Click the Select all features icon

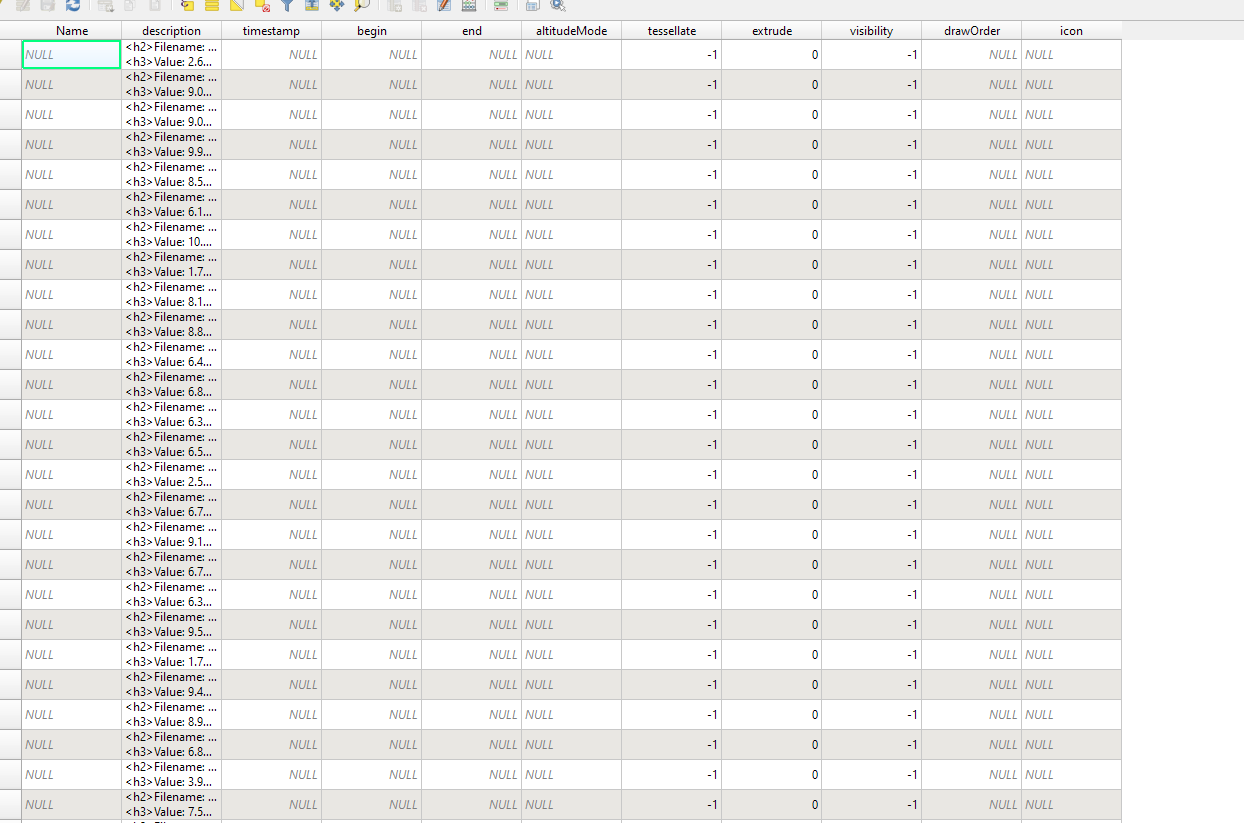pos(212,5)
